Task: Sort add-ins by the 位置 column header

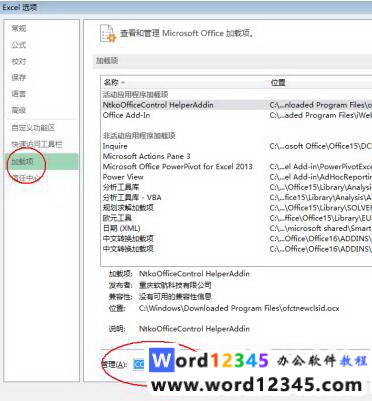Action: click(278, 82)
